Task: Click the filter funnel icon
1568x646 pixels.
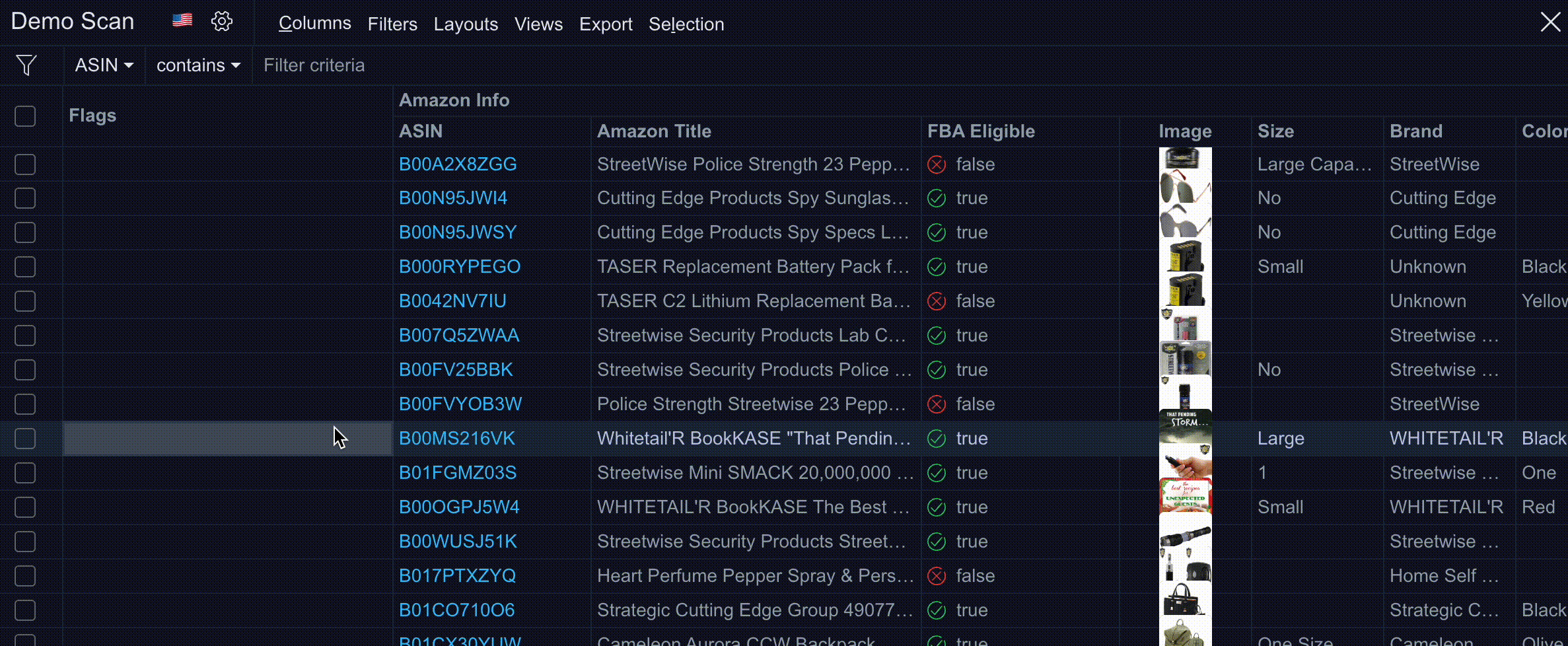Action: [x=26, y=65]
